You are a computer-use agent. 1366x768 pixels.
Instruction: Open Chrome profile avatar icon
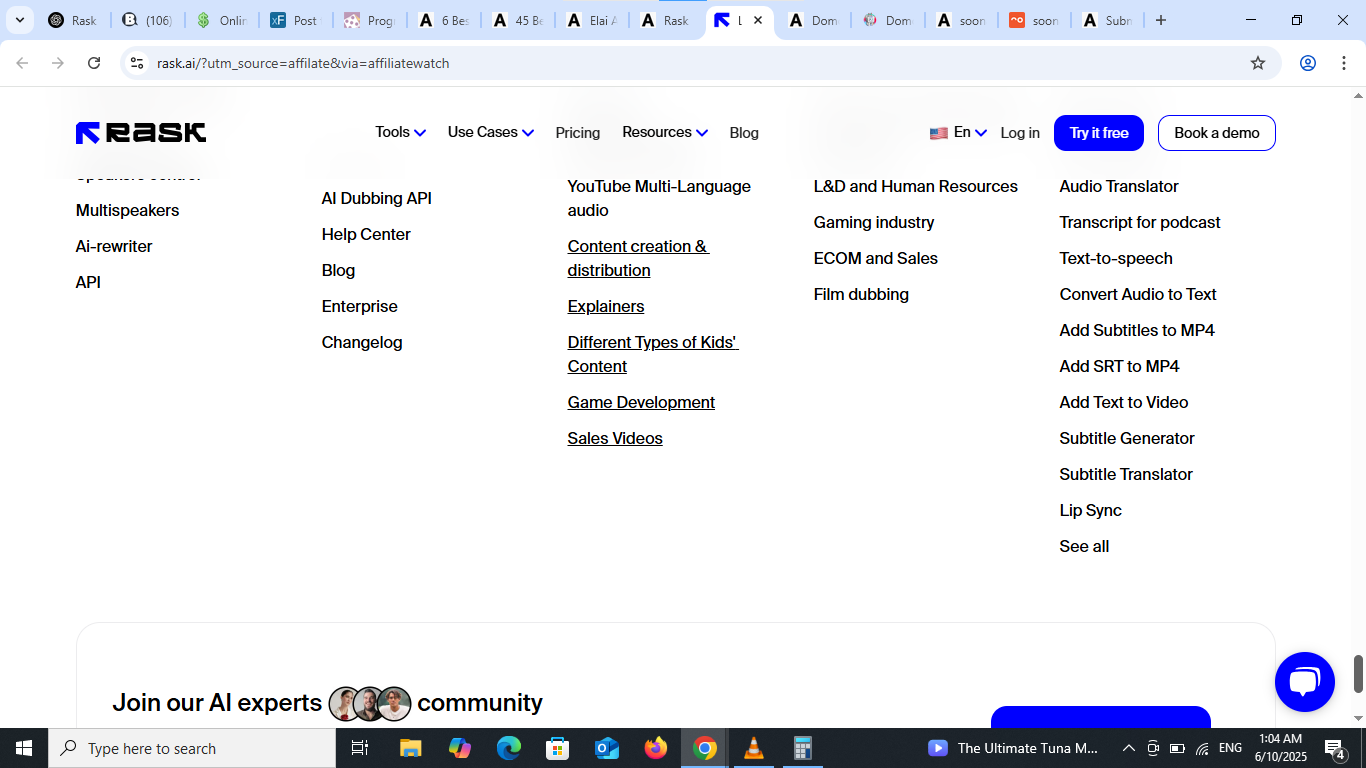[1308, 63]
